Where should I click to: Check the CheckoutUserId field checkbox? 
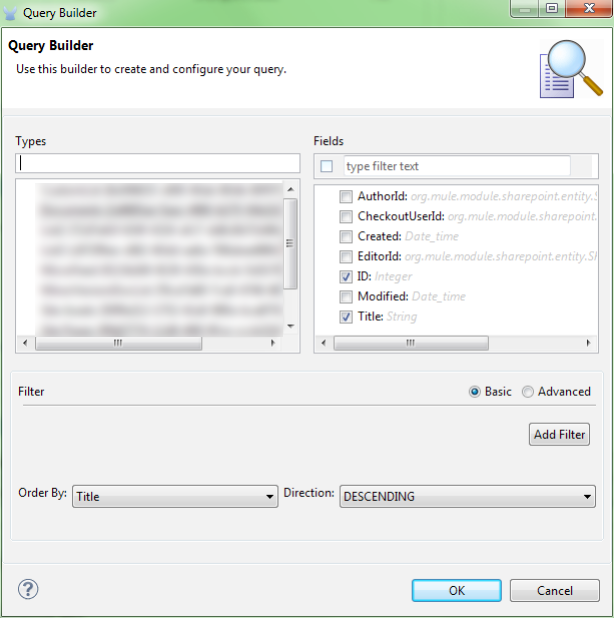point(346,216)
